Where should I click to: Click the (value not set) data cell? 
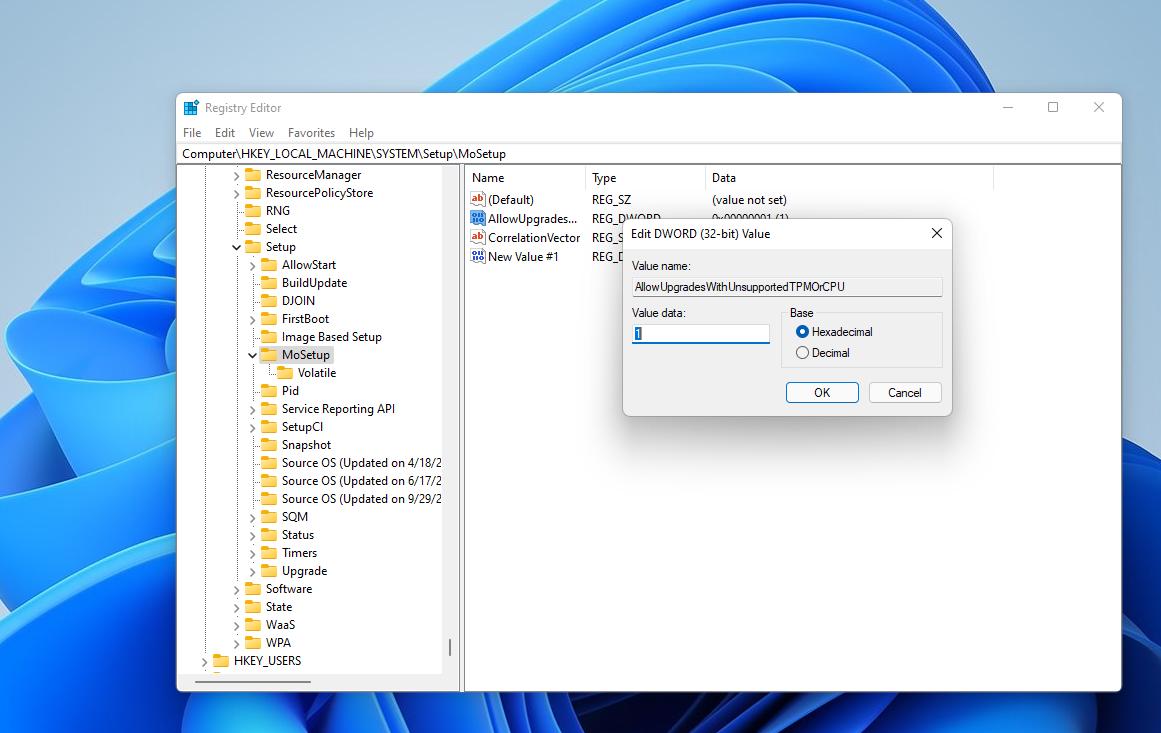point(749,199)
